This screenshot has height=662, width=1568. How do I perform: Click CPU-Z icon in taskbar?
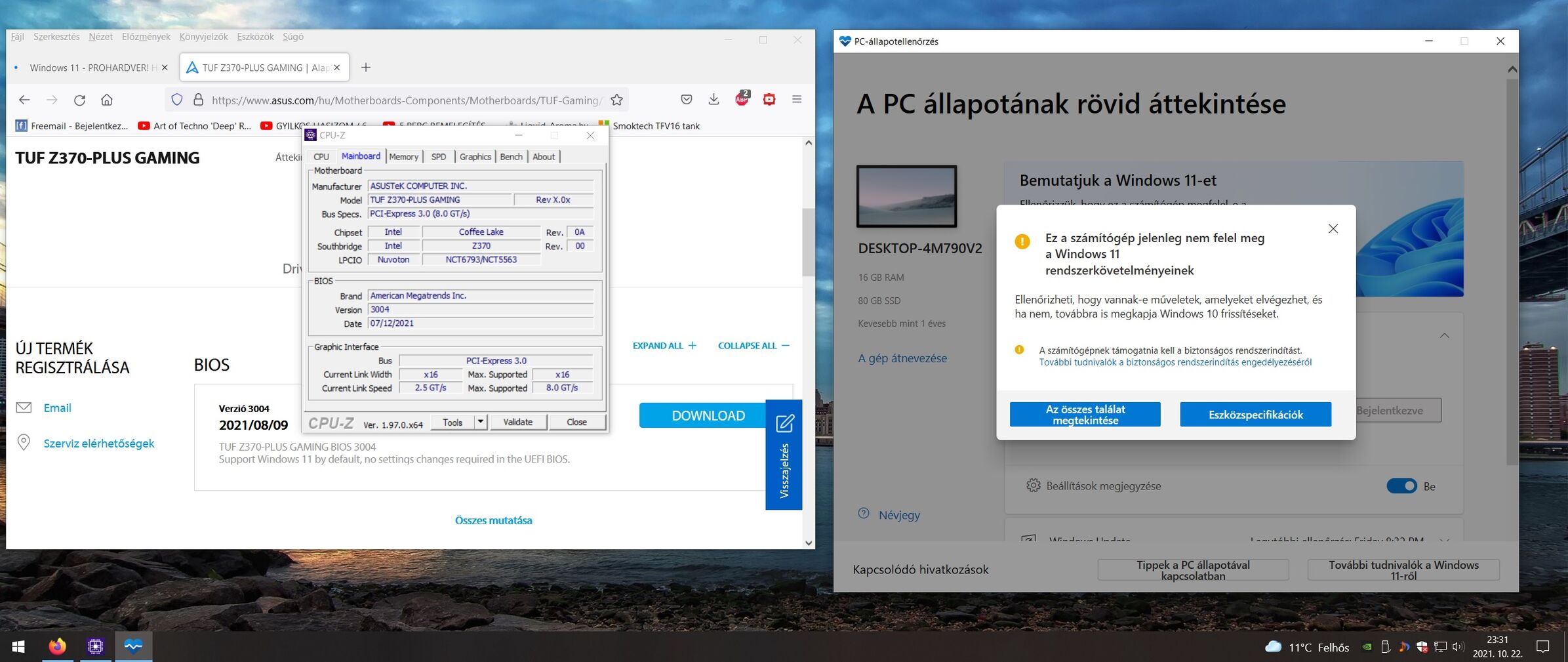tap(95, 647)
